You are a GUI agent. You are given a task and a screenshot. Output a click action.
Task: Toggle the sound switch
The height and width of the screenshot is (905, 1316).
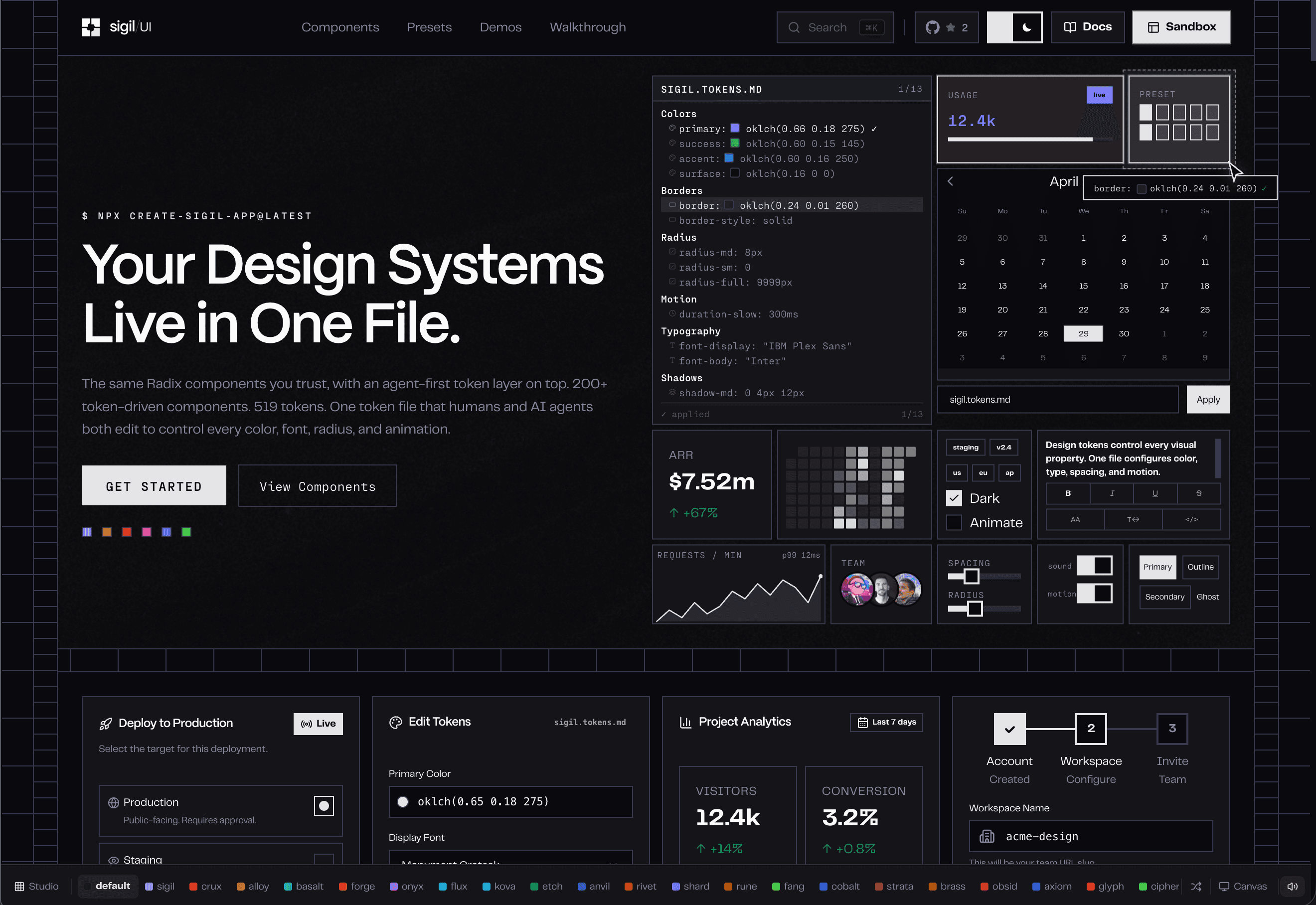pyautogui.click(x=1094, y=565)
